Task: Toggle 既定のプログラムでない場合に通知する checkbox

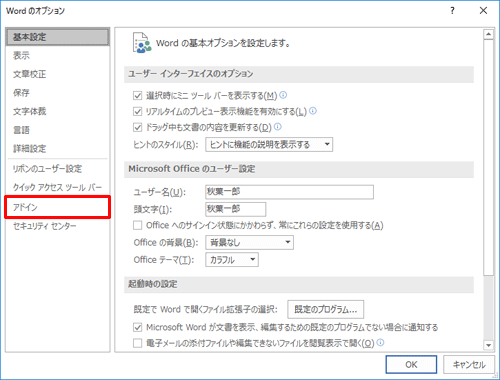Action: click(x=138, y=327)
